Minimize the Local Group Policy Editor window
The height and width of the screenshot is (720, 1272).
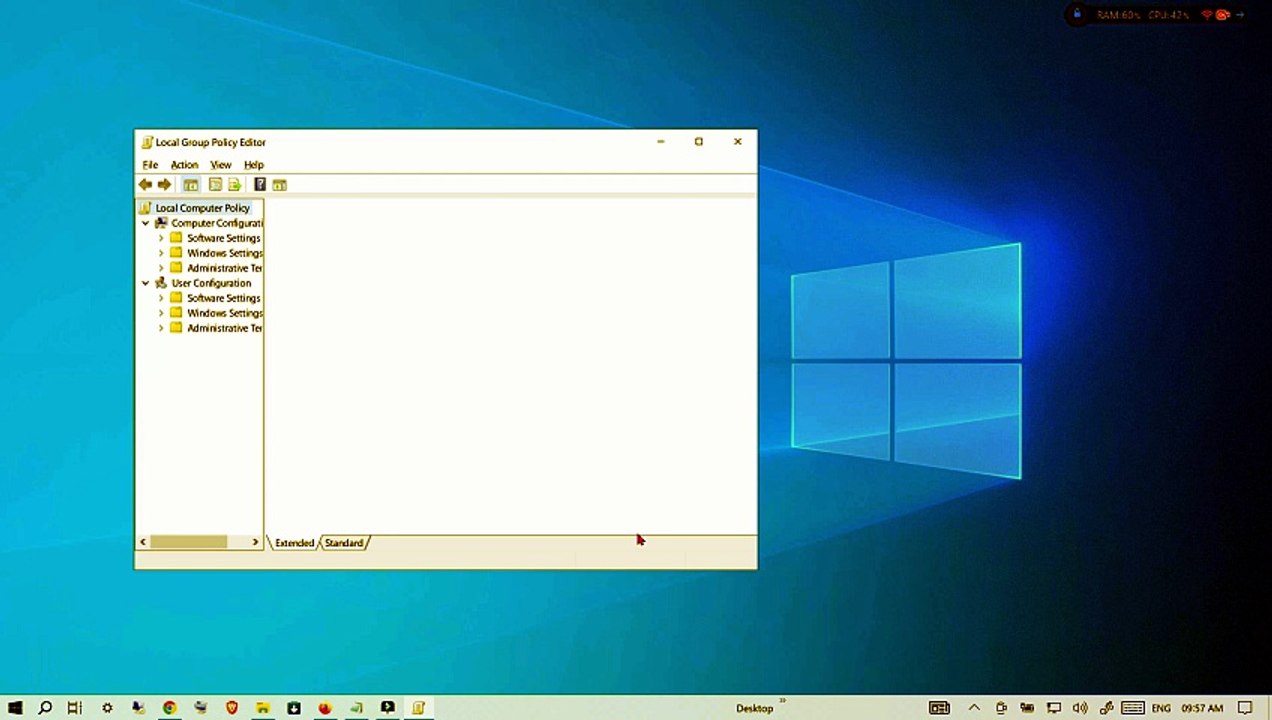[x=661, y=142]
